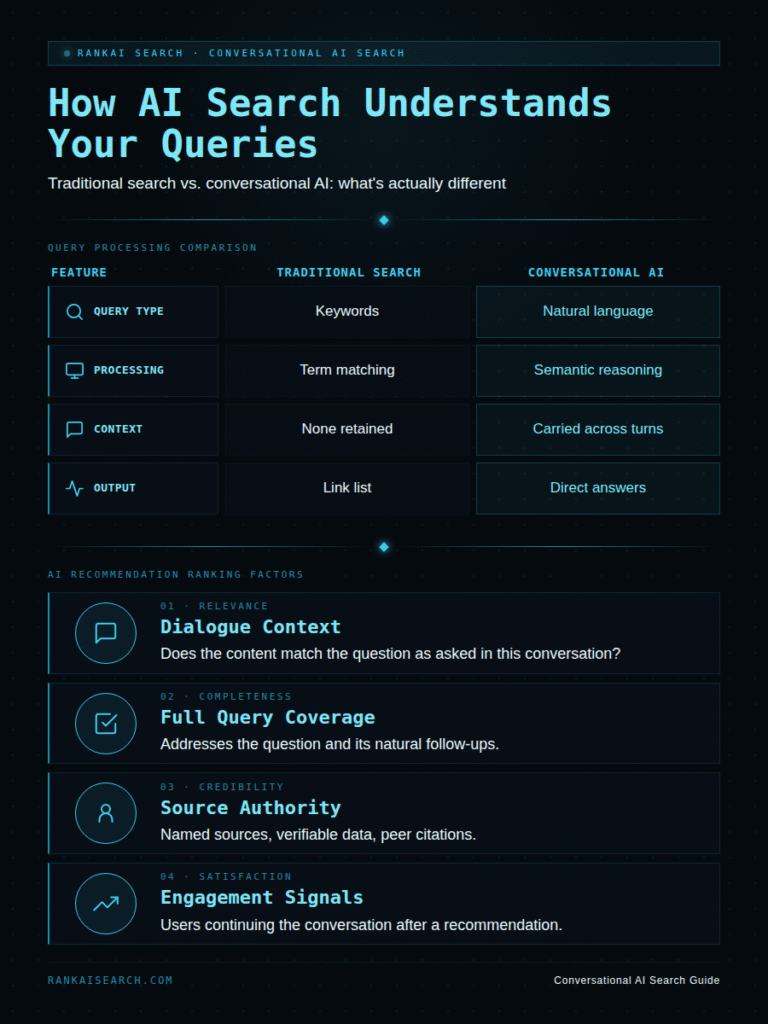Image resolution: width=768 pixels, height=1024 pixels.
Task: Click the Query Processing Comparison section label
Action: click(152, 248)
